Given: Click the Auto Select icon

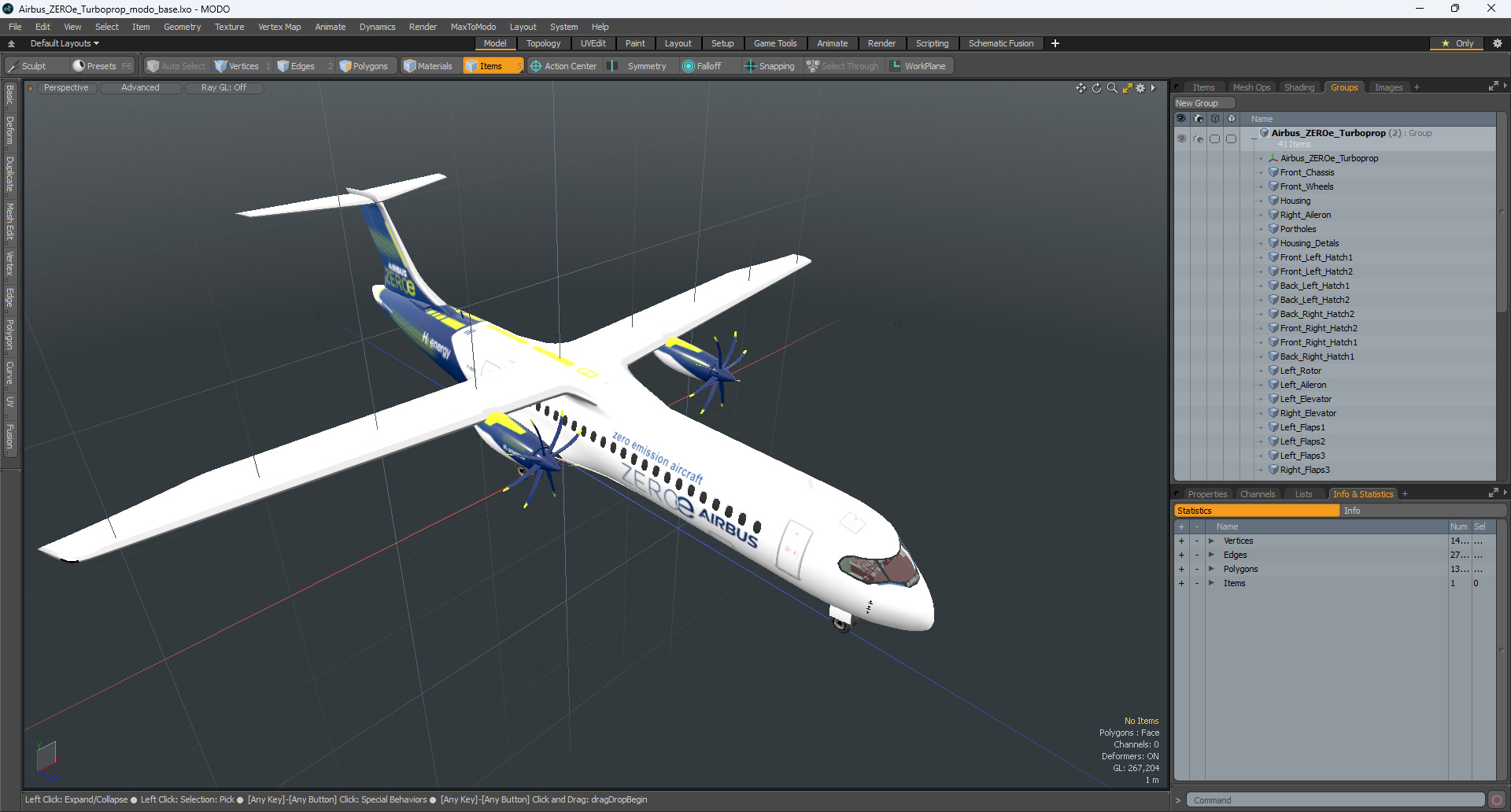Looking at the screenshot, I should [x=153, y=66].
